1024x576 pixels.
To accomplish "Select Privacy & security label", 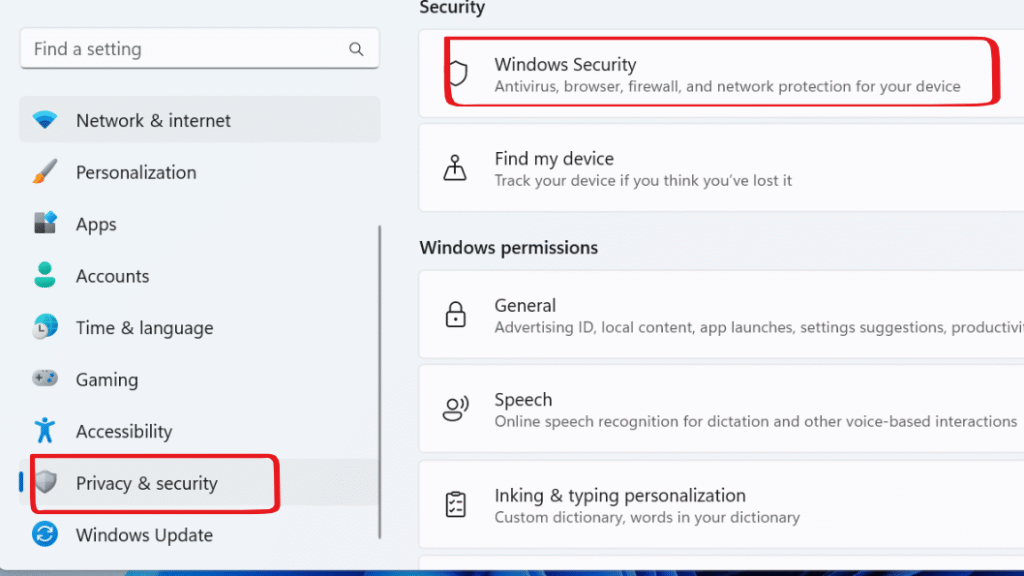I will point(146,483).
